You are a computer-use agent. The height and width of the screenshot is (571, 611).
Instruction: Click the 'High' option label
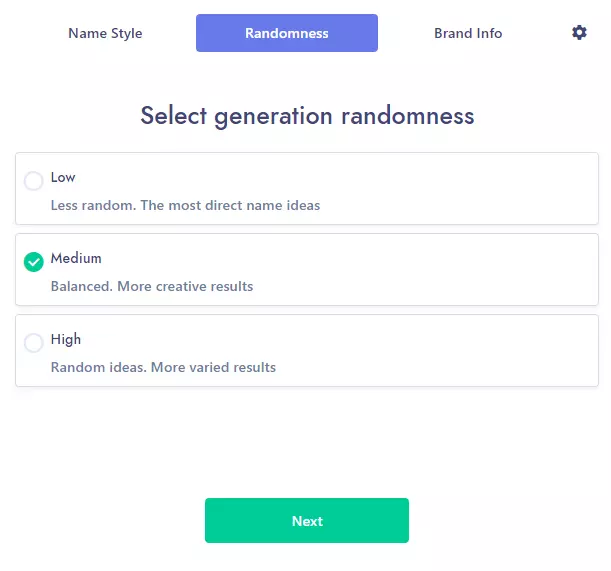click(x=66, y=339)
